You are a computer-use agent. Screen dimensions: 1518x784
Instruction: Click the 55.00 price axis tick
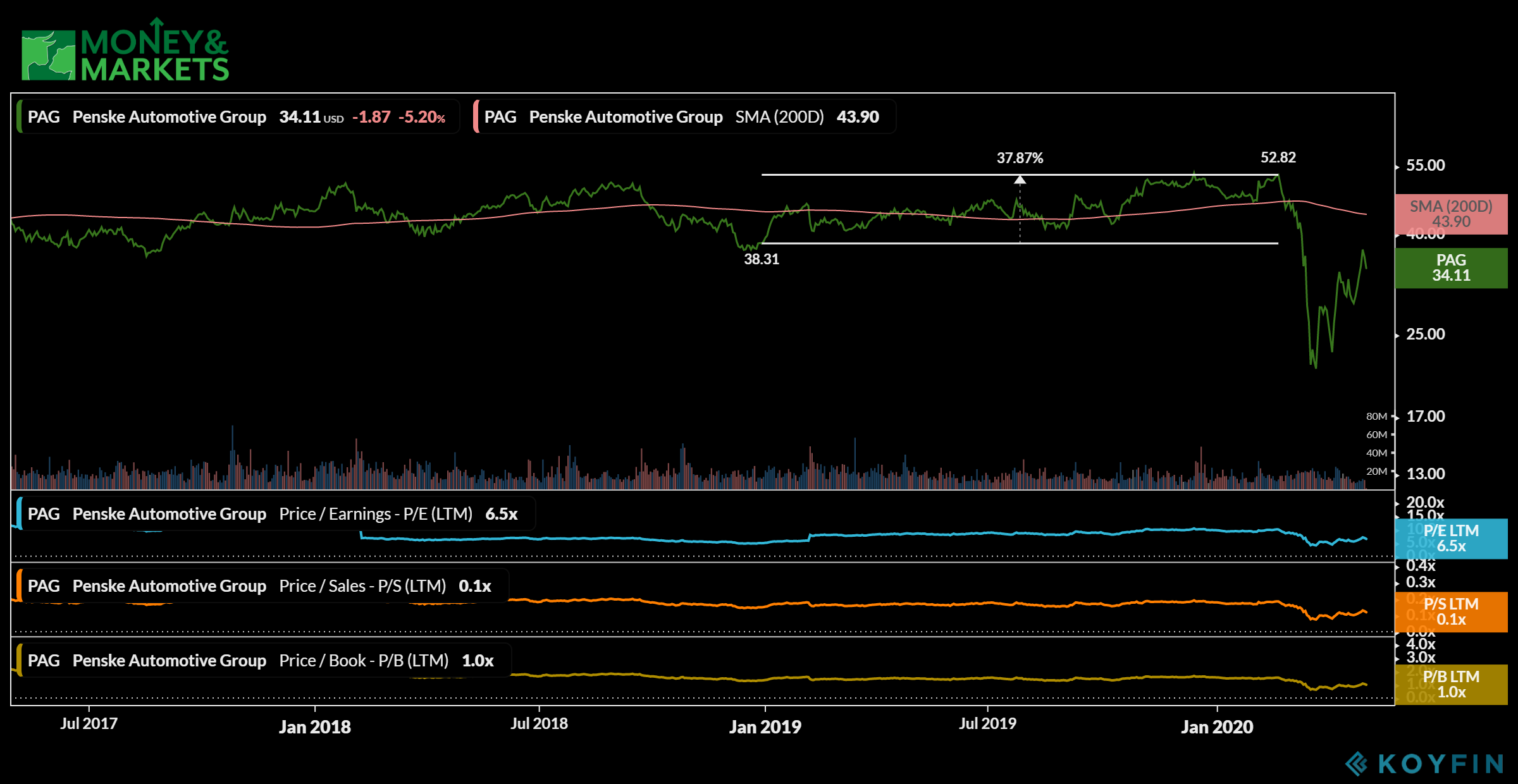coord(1425,166)
